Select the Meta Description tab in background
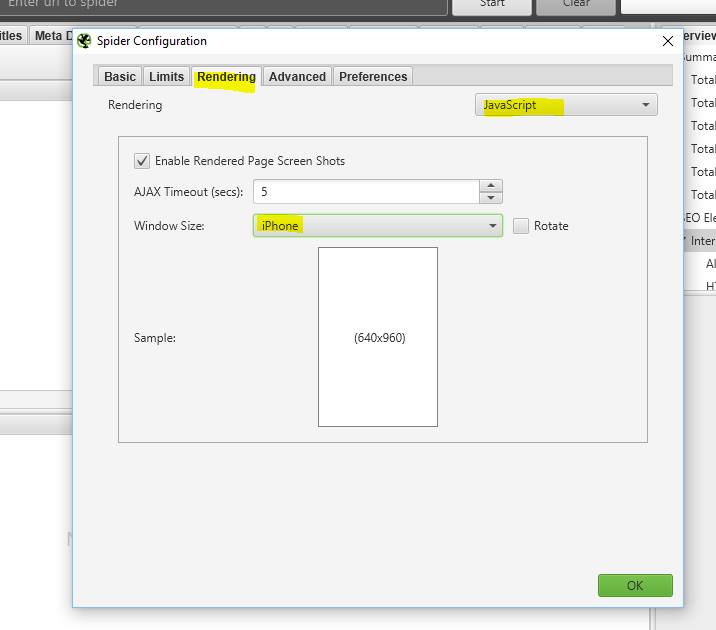This screenshot has height=630, width=716. click(50, 36)
